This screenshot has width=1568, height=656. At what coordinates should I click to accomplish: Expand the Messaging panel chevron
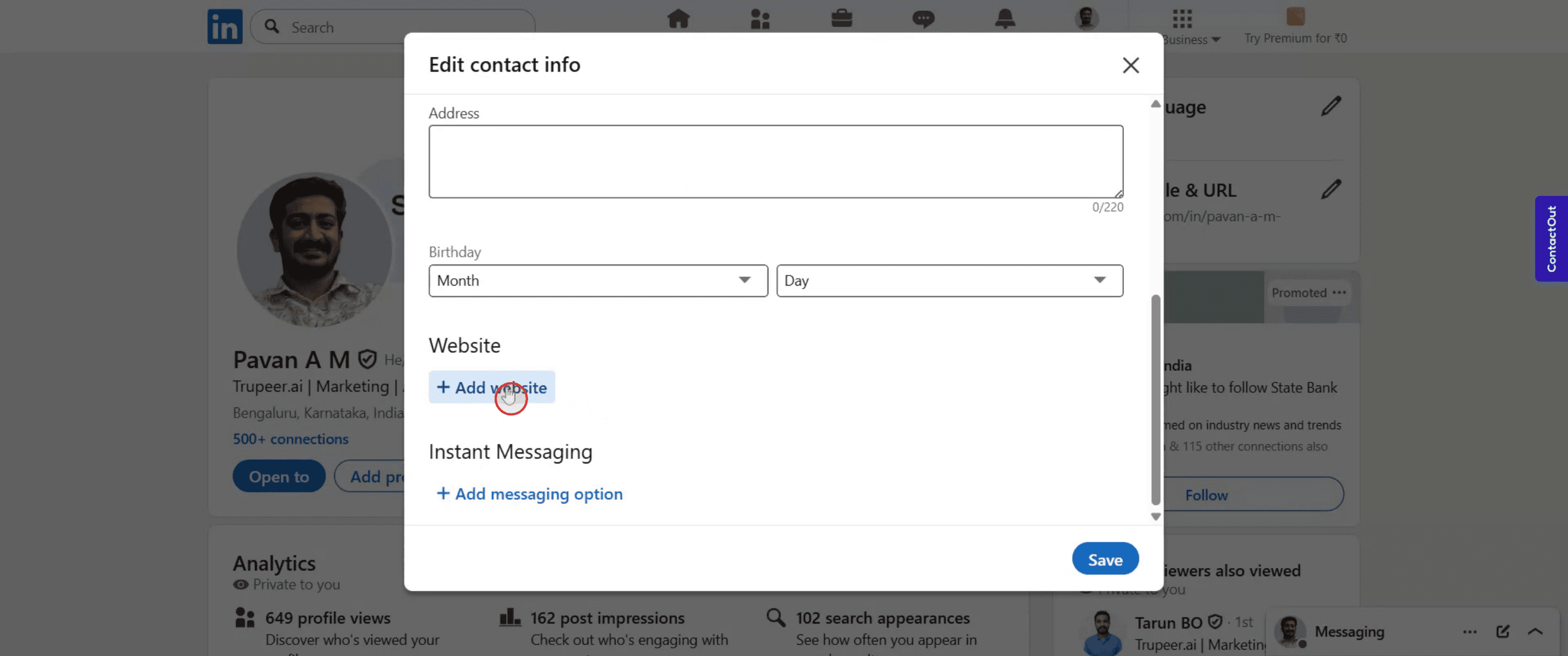1535,632
